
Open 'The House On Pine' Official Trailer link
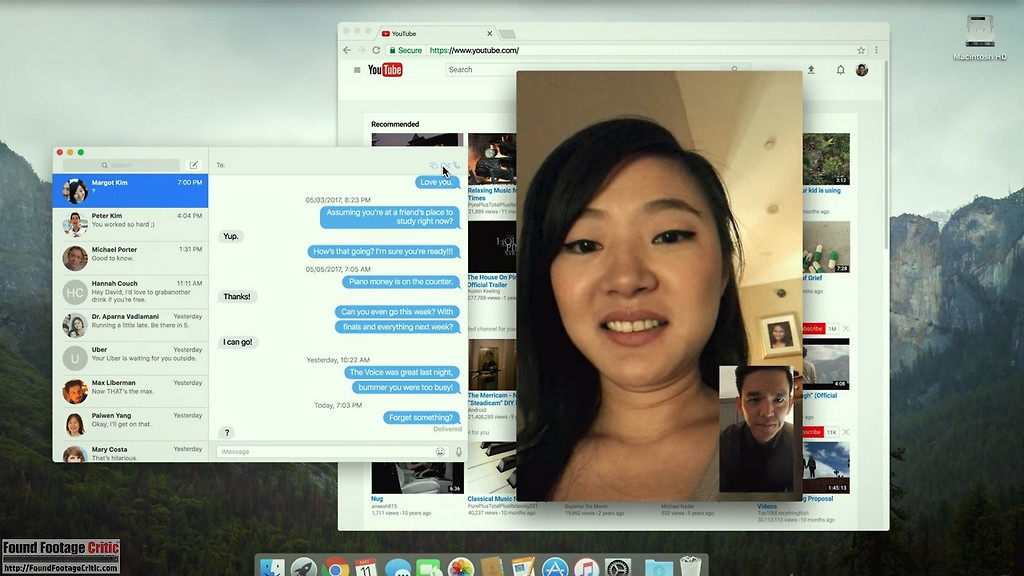coord(491,281)
